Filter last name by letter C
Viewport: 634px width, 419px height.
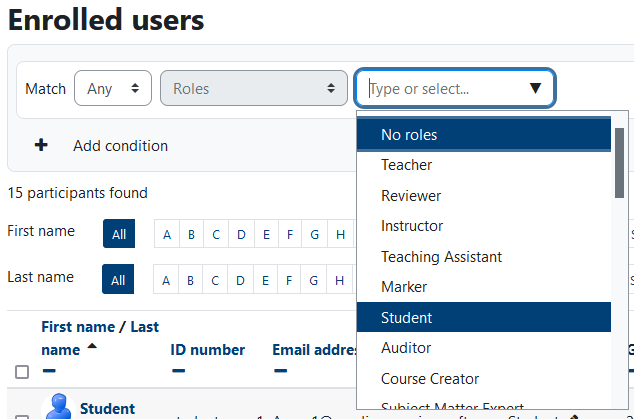click(215, 280)
